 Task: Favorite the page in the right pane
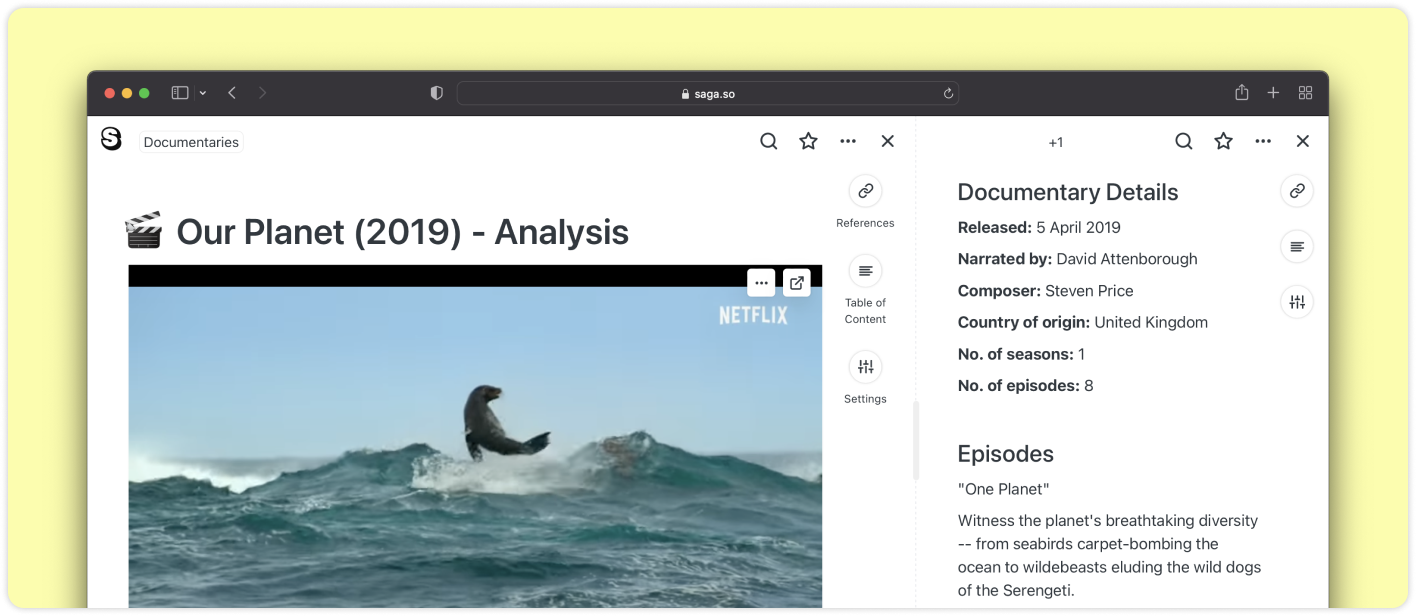point(1223,142)
